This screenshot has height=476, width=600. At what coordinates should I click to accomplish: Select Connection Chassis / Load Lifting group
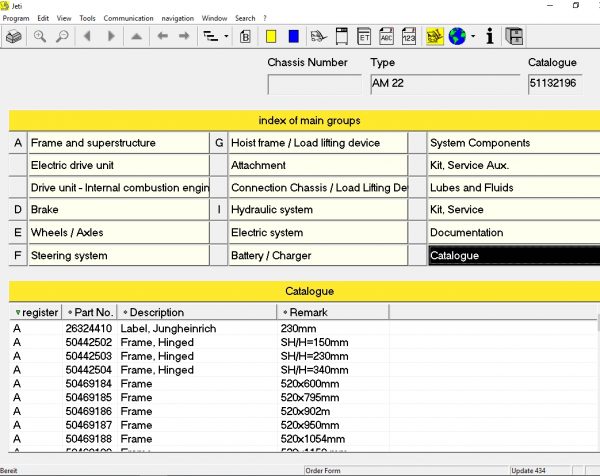(x=318, y=187)
